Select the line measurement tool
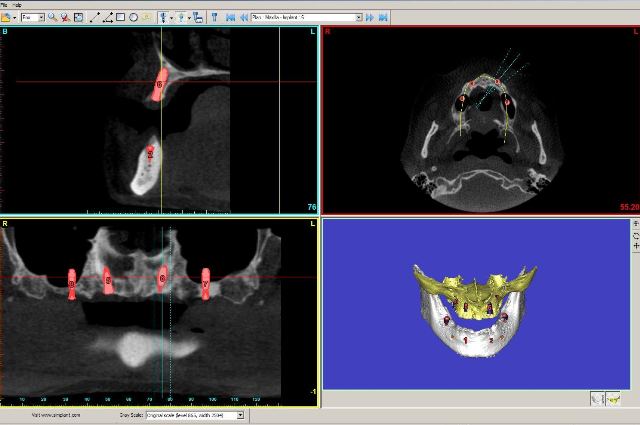This screenshot has height=425, width=640. [x=95, y=17]
